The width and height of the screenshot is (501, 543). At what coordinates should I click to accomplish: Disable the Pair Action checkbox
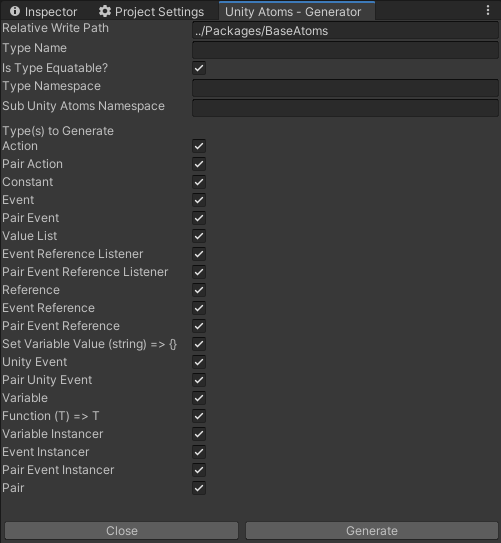click(x=199, y=164)
